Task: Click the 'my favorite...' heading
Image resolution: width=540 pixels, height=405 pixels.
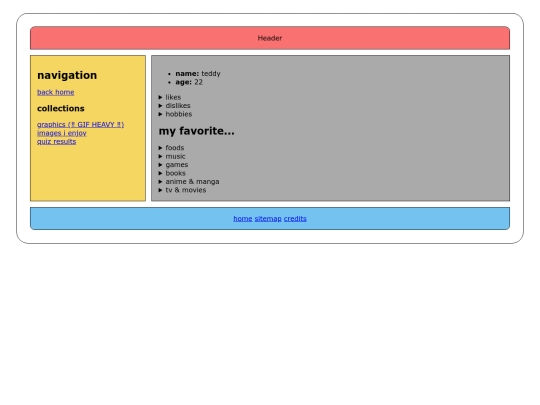Action: [196, 131]
